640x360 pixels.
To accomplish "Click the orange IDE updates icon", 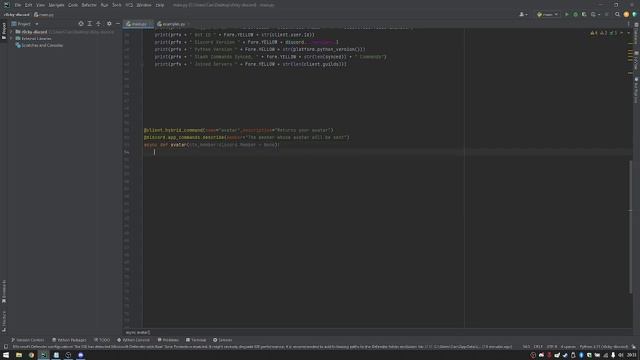I will click(x=626, y=14).
